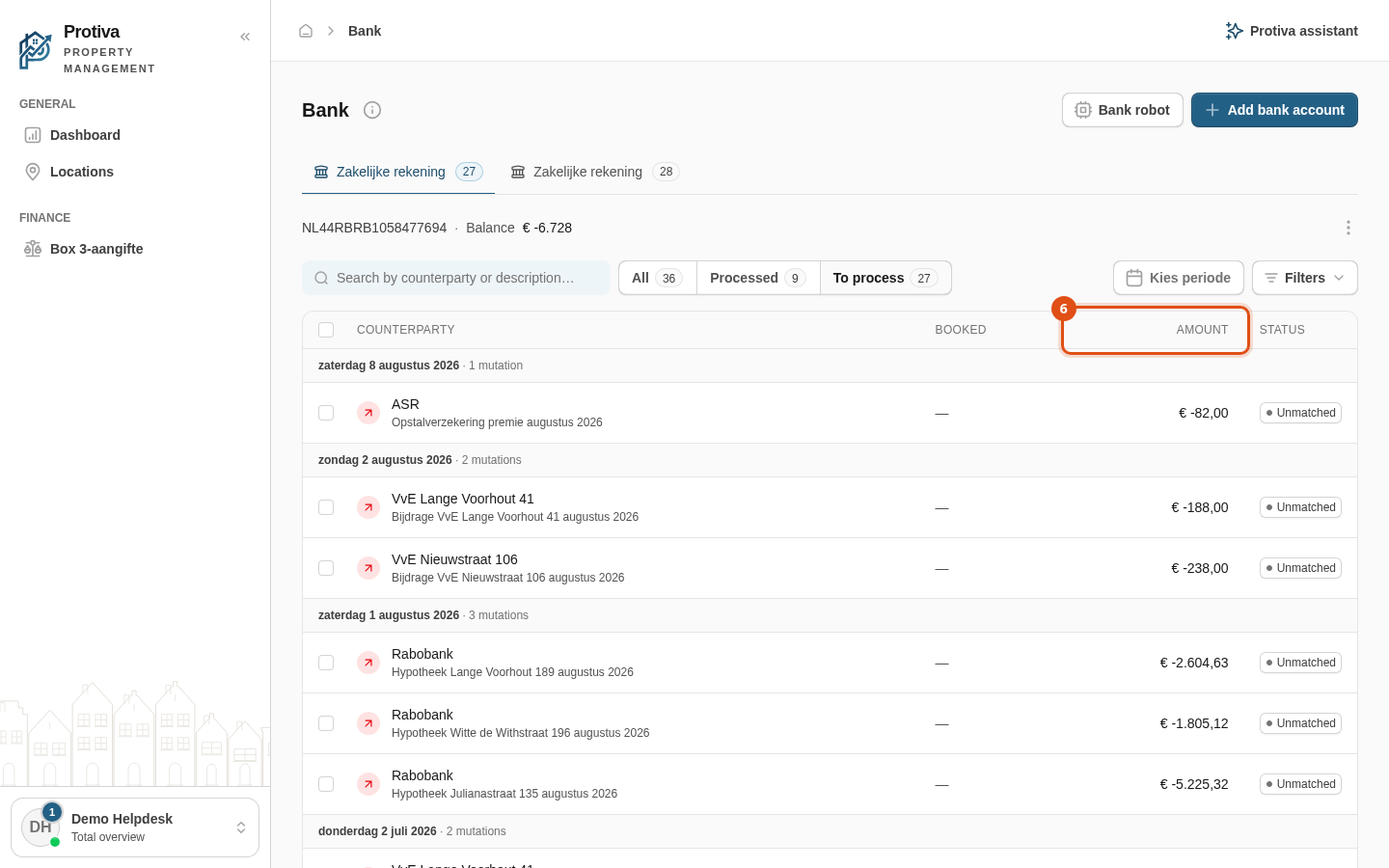Switch to second Zakelijke rekening tab with 28
1389x868 pixels.
[x=595, y=172]
